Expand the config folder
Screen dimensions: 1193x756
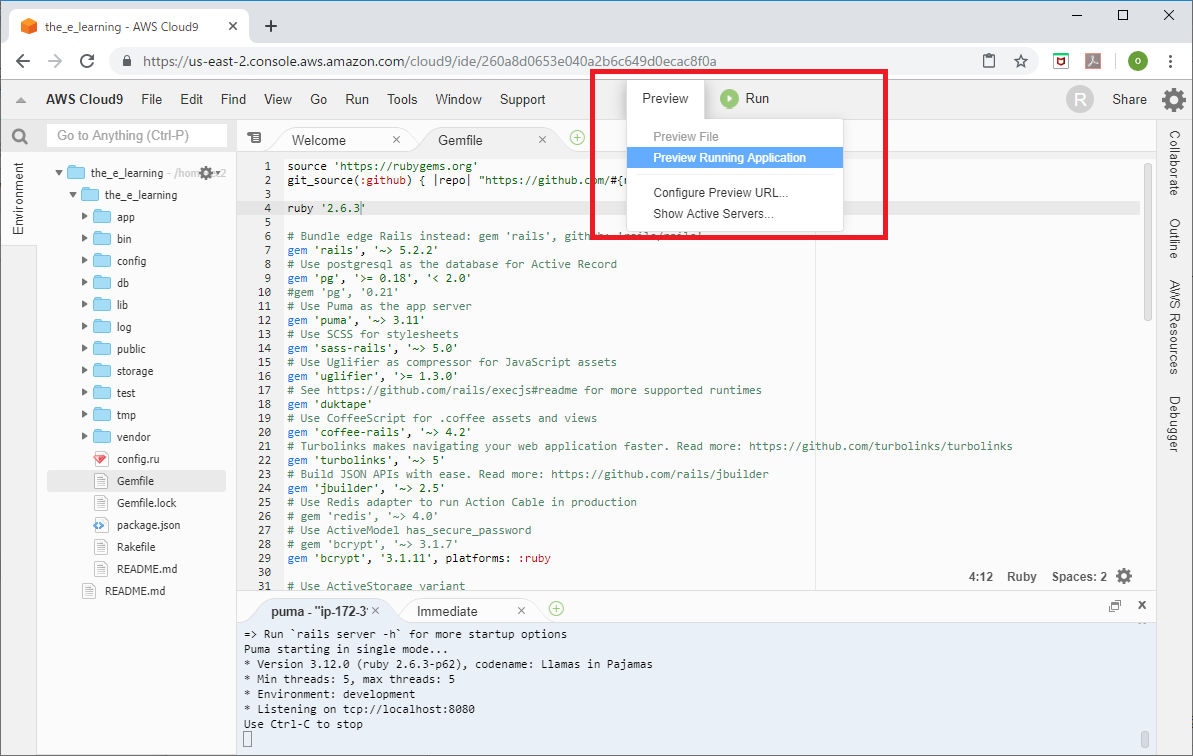(x=84, y=261)
